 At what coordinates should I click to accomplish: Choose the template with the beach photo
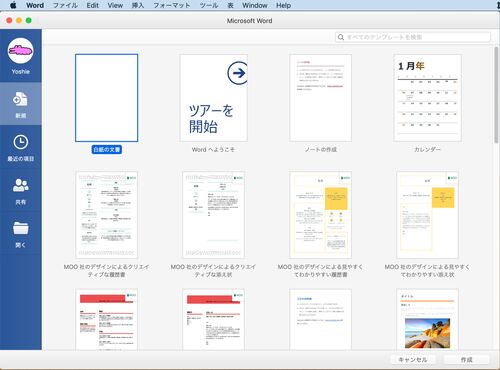(x=427, y=319)
